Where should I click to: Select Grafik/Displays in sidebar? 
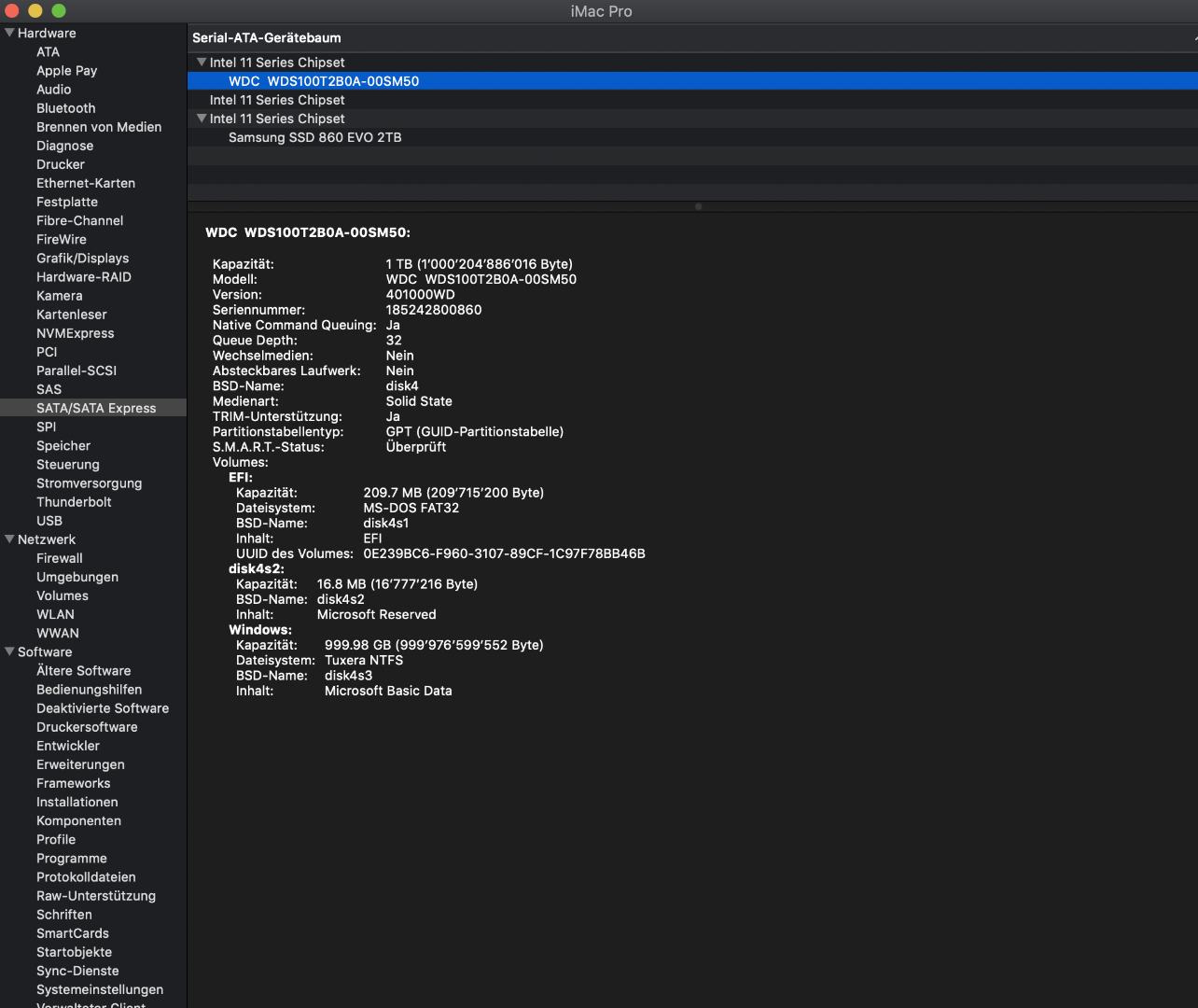coord(82,259)
